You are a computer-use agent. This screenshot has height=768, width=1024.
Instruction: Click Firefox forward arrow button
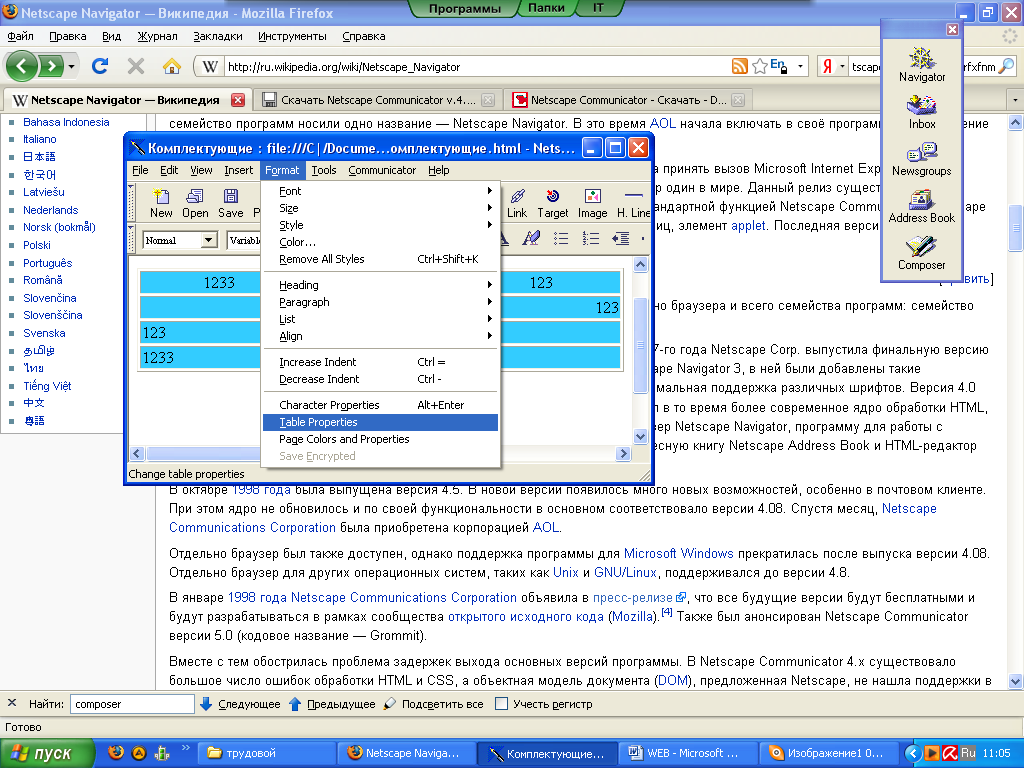point(52,66)
